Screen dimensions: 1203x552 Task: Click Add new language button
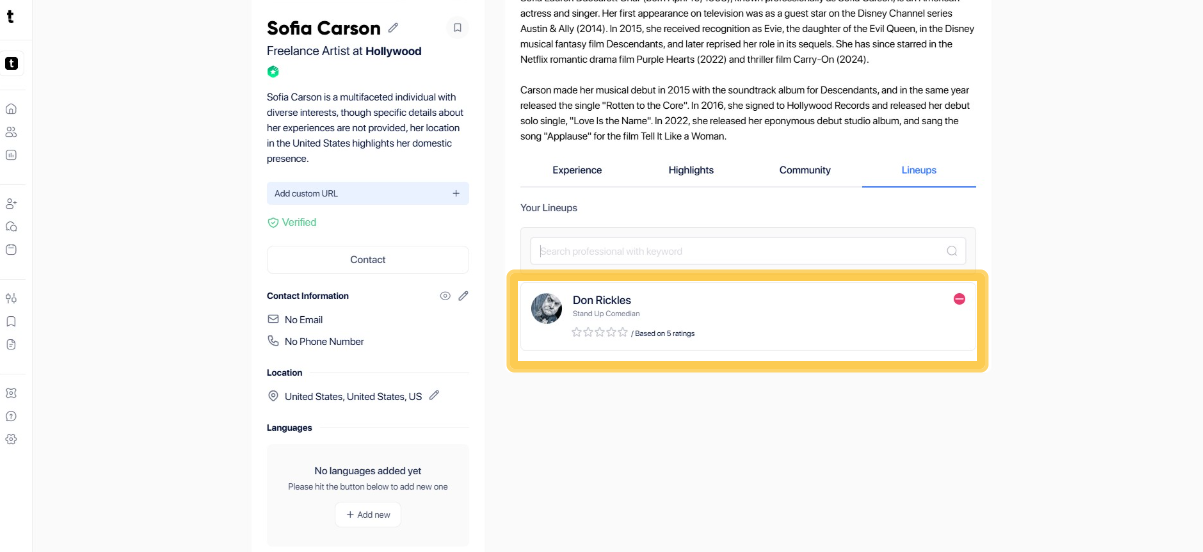[368, 515]
